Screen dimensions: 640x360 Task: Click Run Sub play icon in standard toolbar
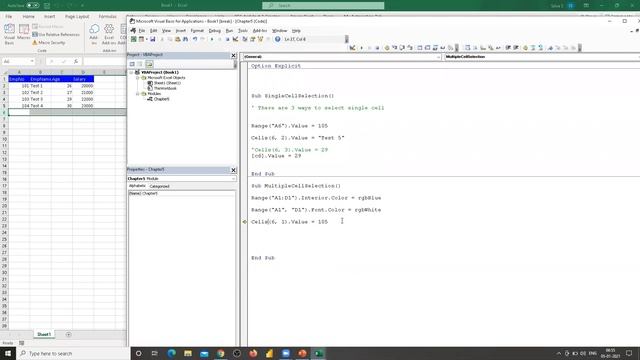click(212, 39)
